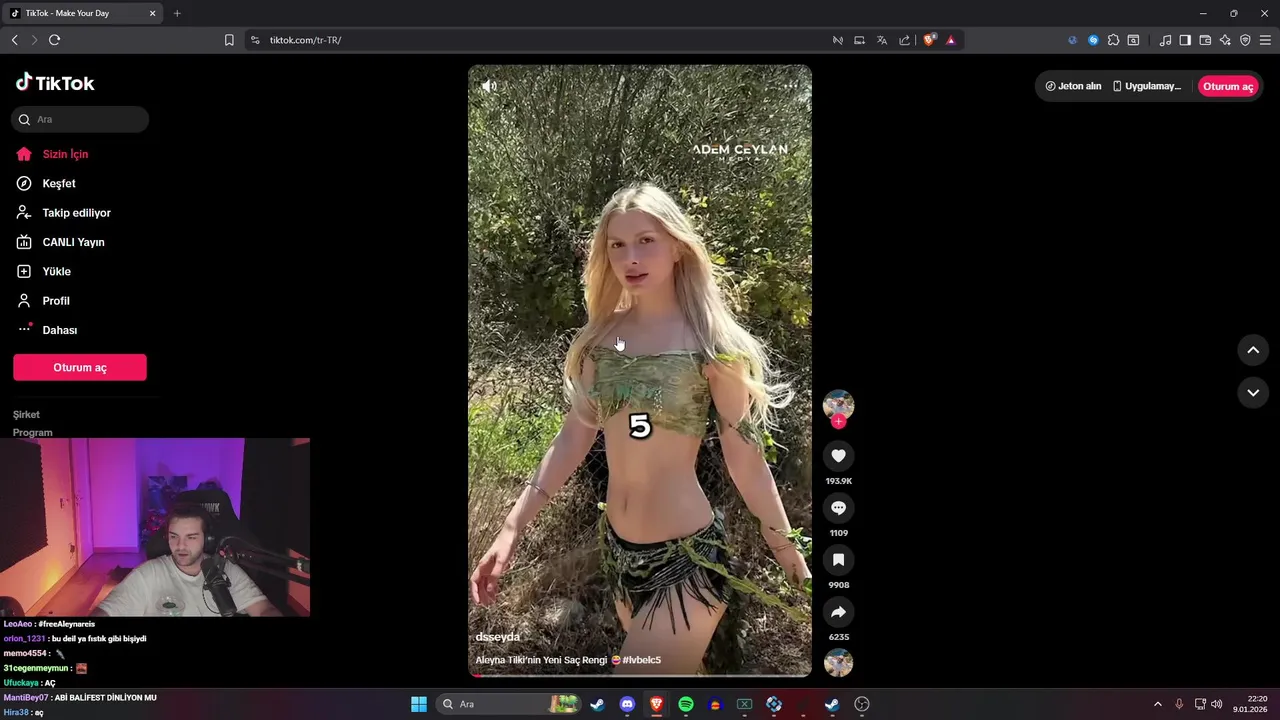
Task: Open Sizin İçin feed
Action: click(65, 154)
